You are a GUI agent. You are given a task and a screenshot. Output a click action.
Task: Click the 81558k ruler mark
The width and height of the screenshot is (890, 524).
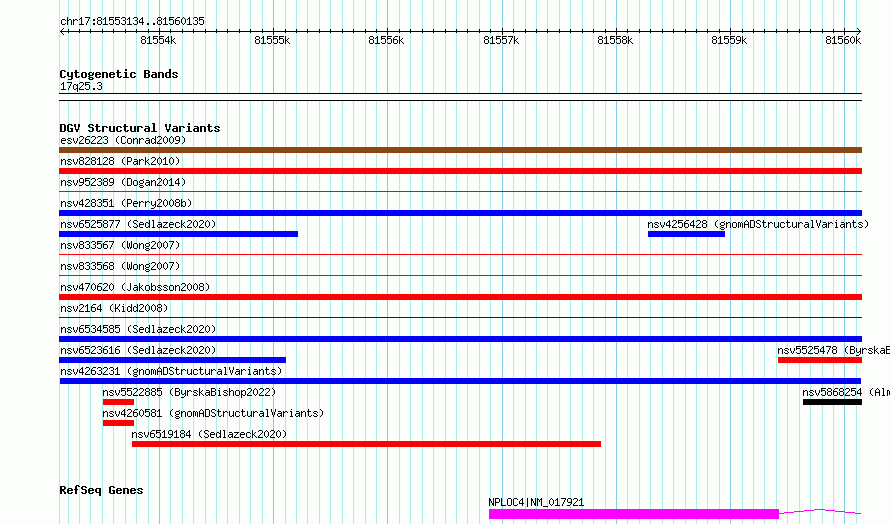point(615,40)
